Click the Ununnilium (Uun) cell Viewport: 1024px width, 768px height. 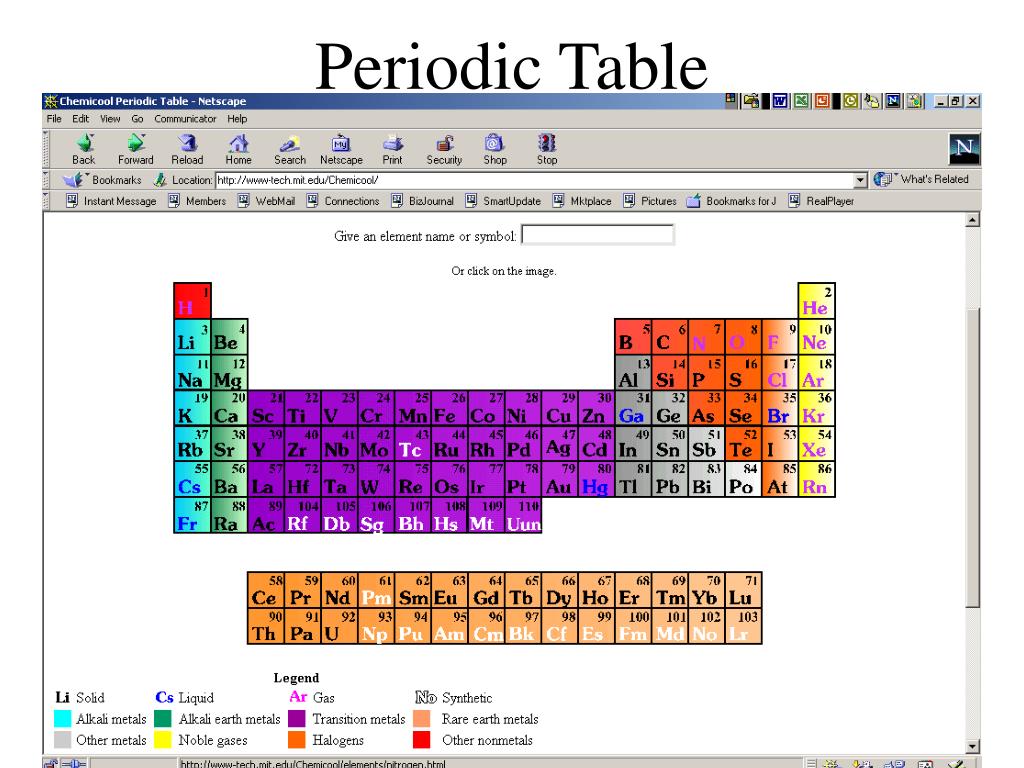click(522, 515)
